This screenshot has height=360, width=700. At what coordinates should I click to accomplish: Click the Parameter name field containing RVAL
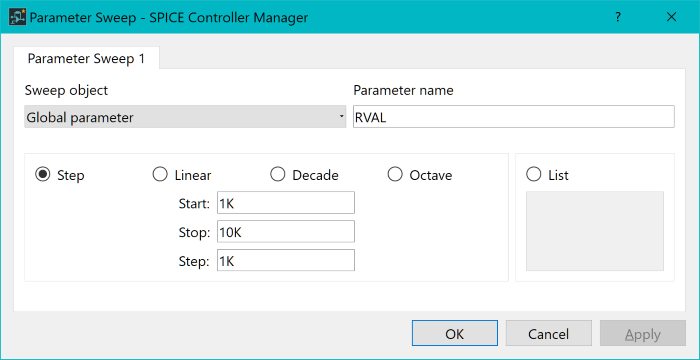click(514, 117)
